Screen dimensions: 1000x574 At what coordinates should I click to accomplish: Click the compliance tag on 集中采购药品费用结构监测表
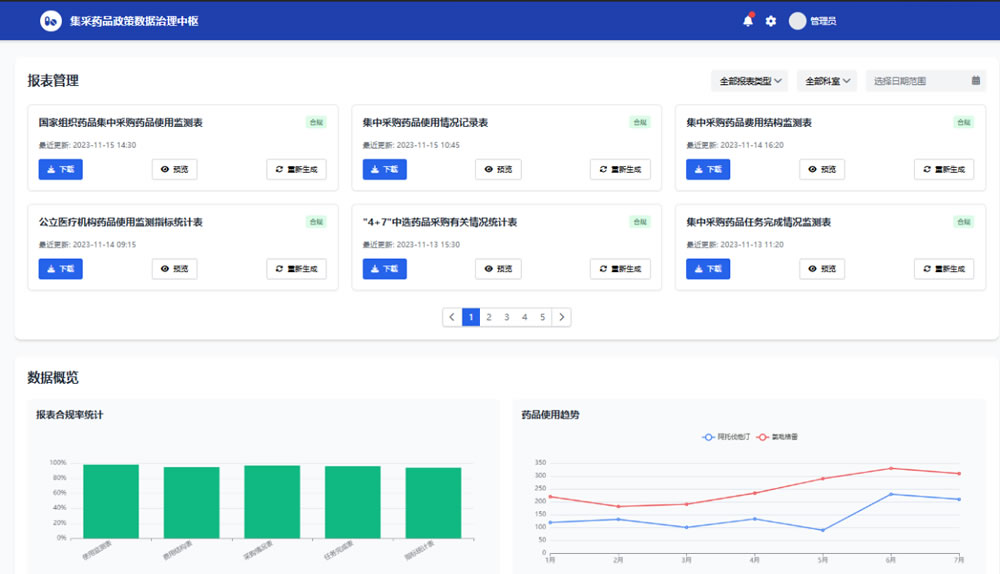coord(964,122)
